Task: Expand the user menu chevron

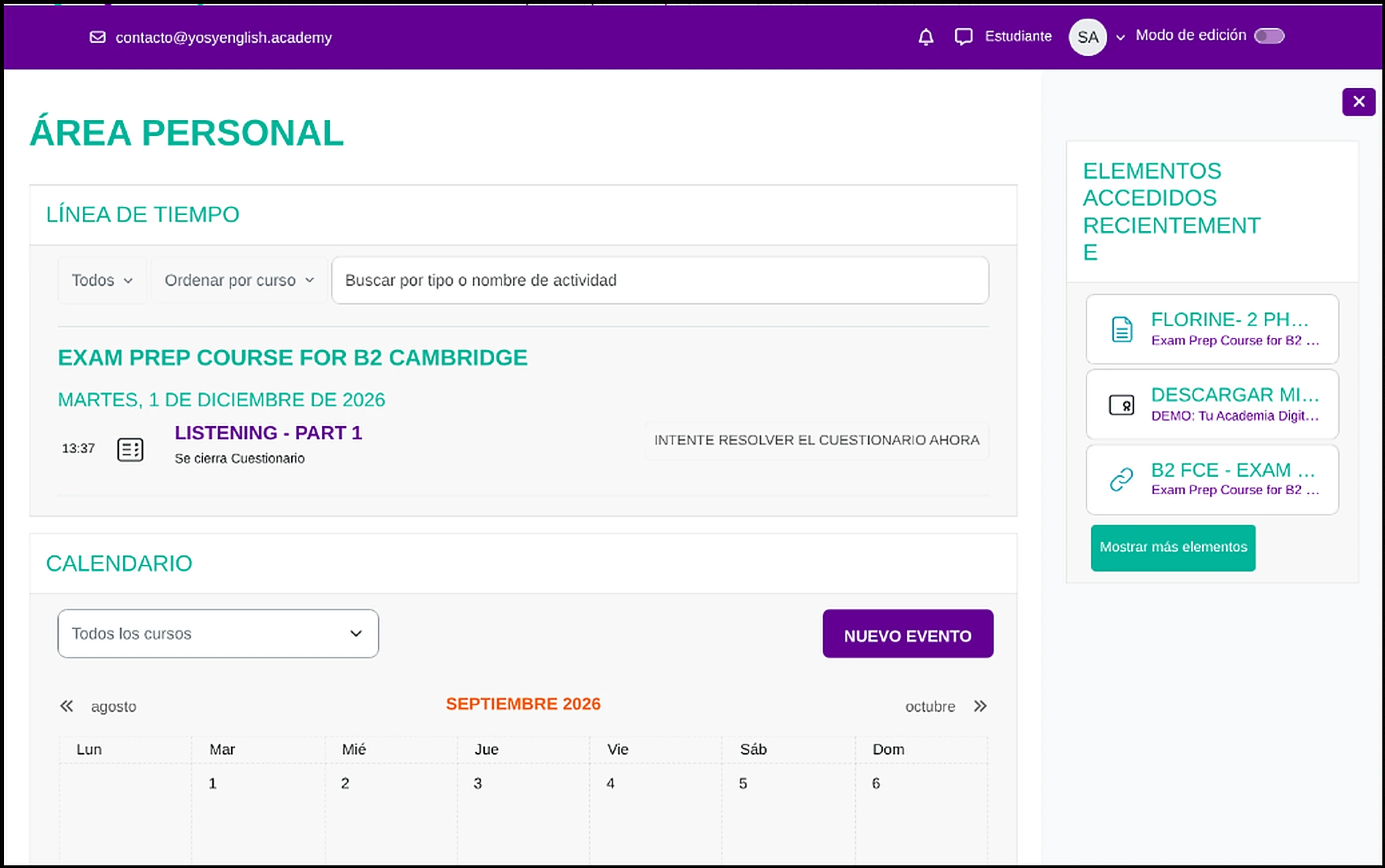Action: 1121,37
